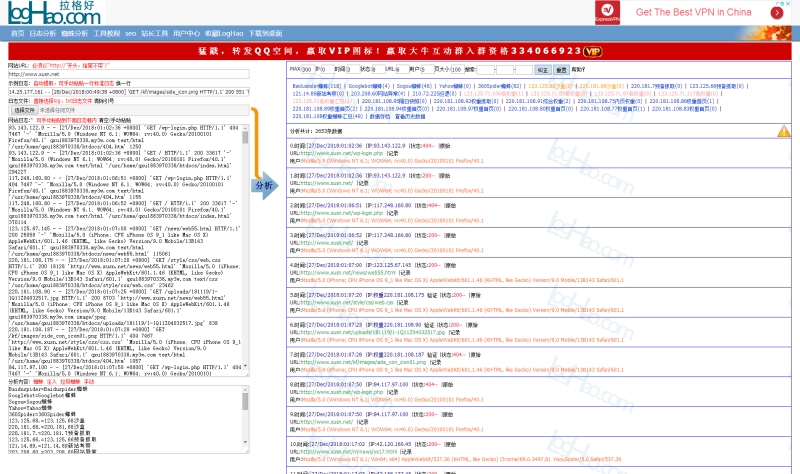Open 工具教程 navigation item
The height and width of the screenshot is (474, 800).
point(107,34)
